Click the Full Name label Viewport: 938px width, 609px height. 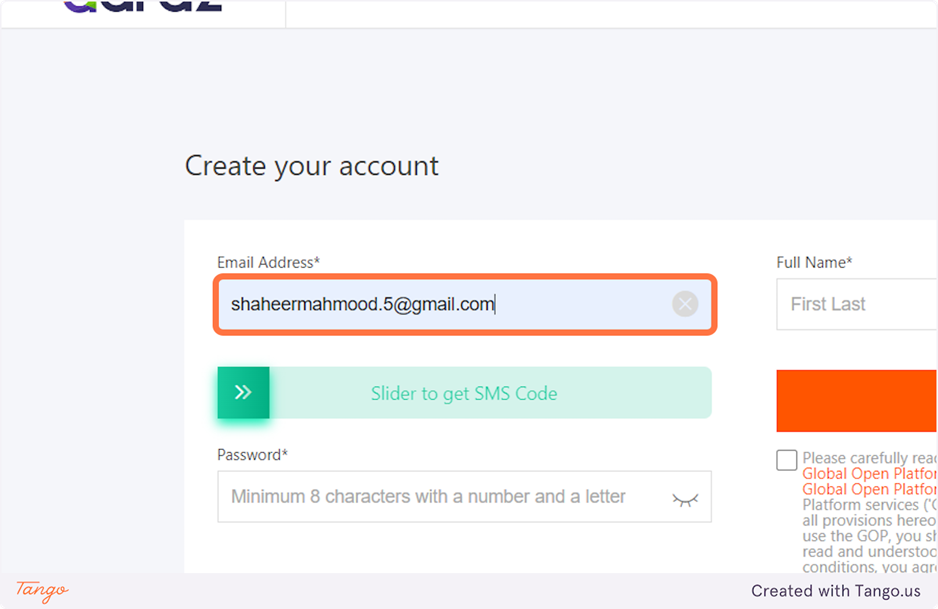[814, 262]
